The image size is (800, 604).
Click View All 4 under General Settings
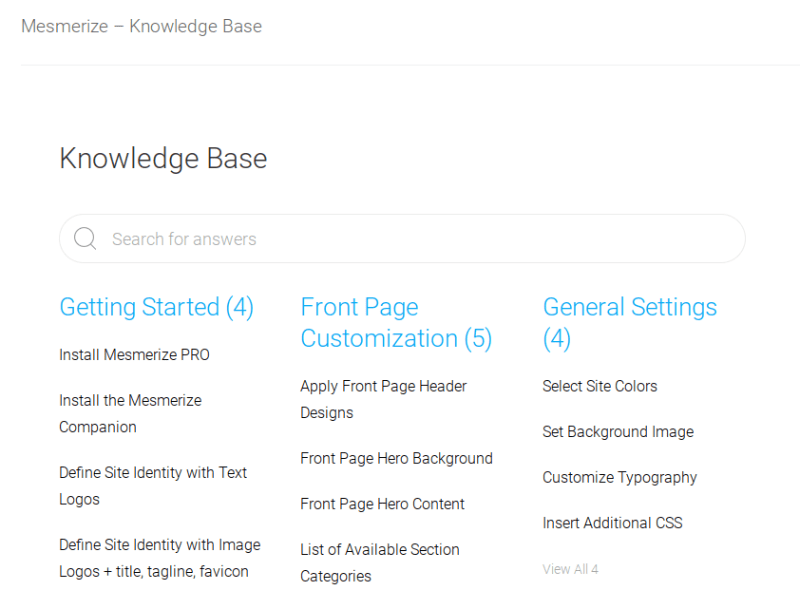point(570,569)
